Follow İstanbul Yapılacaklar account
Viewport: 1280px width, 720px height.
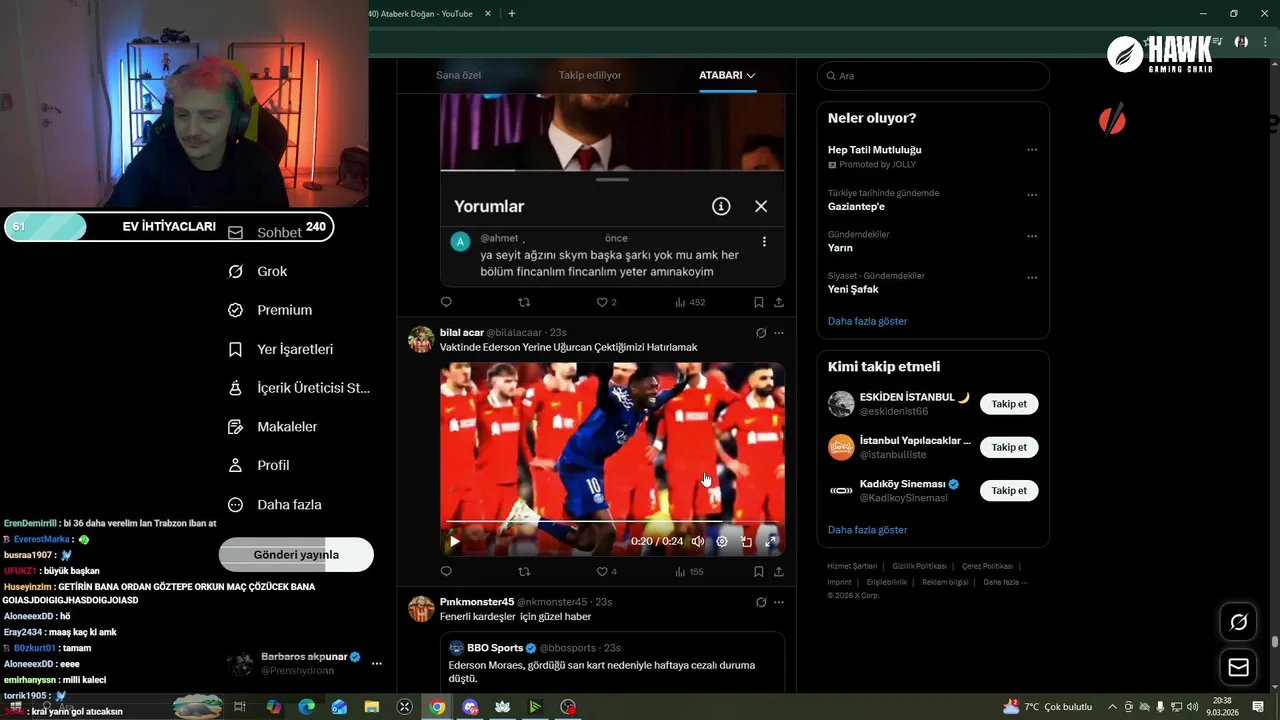coord(1009,447)
